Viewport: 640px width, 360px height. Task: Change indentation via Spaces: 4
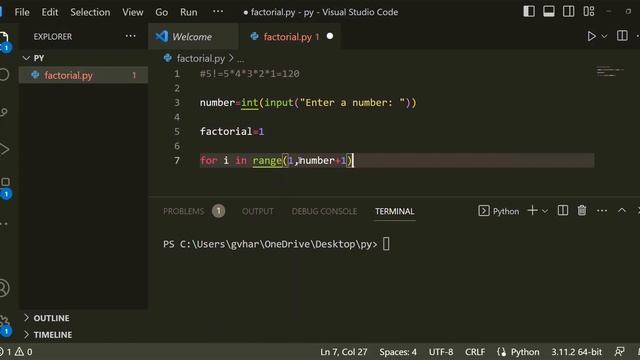398,352
